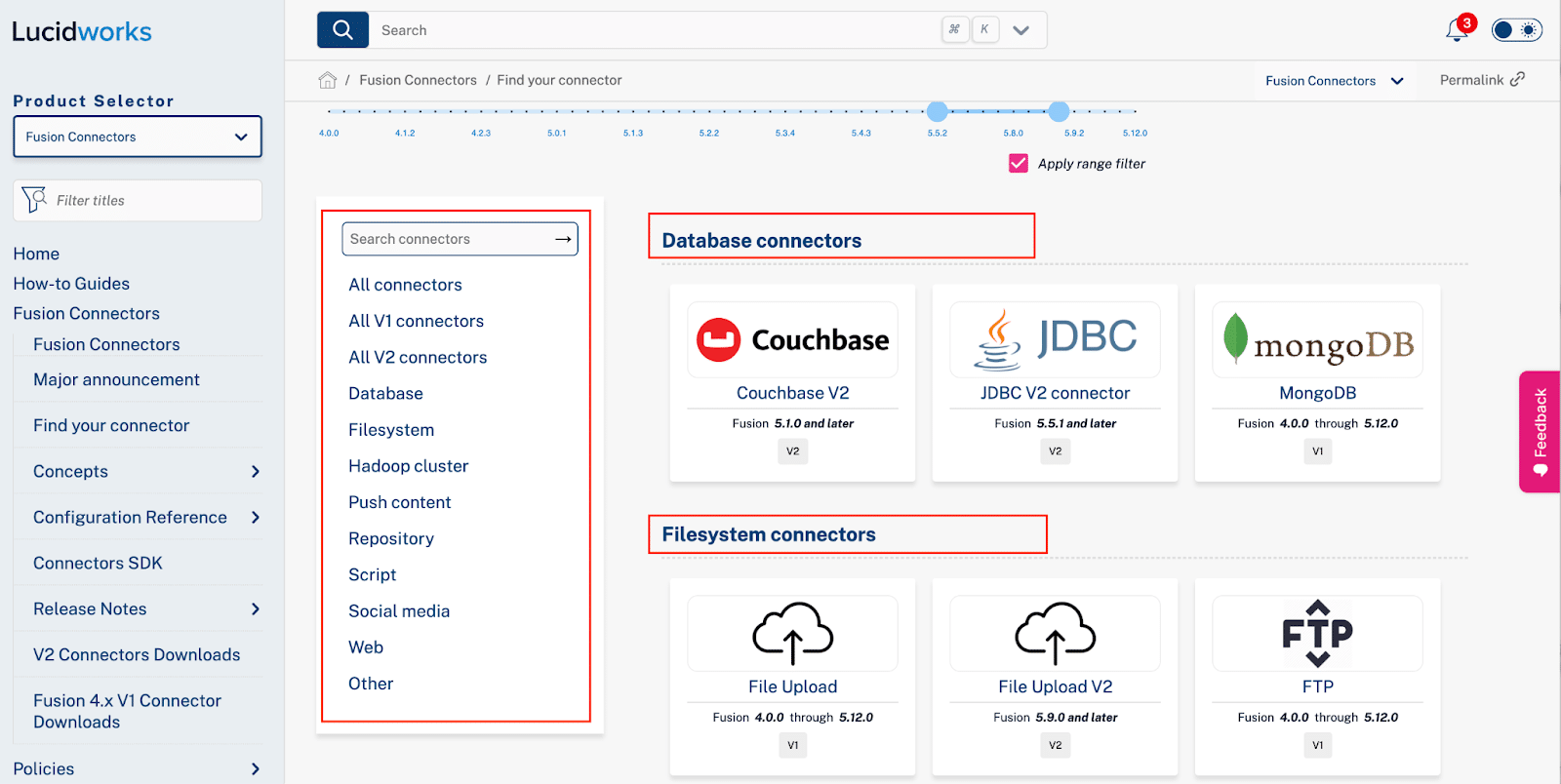Select All V2 connectors category
1561x784 pixels.
418,357
